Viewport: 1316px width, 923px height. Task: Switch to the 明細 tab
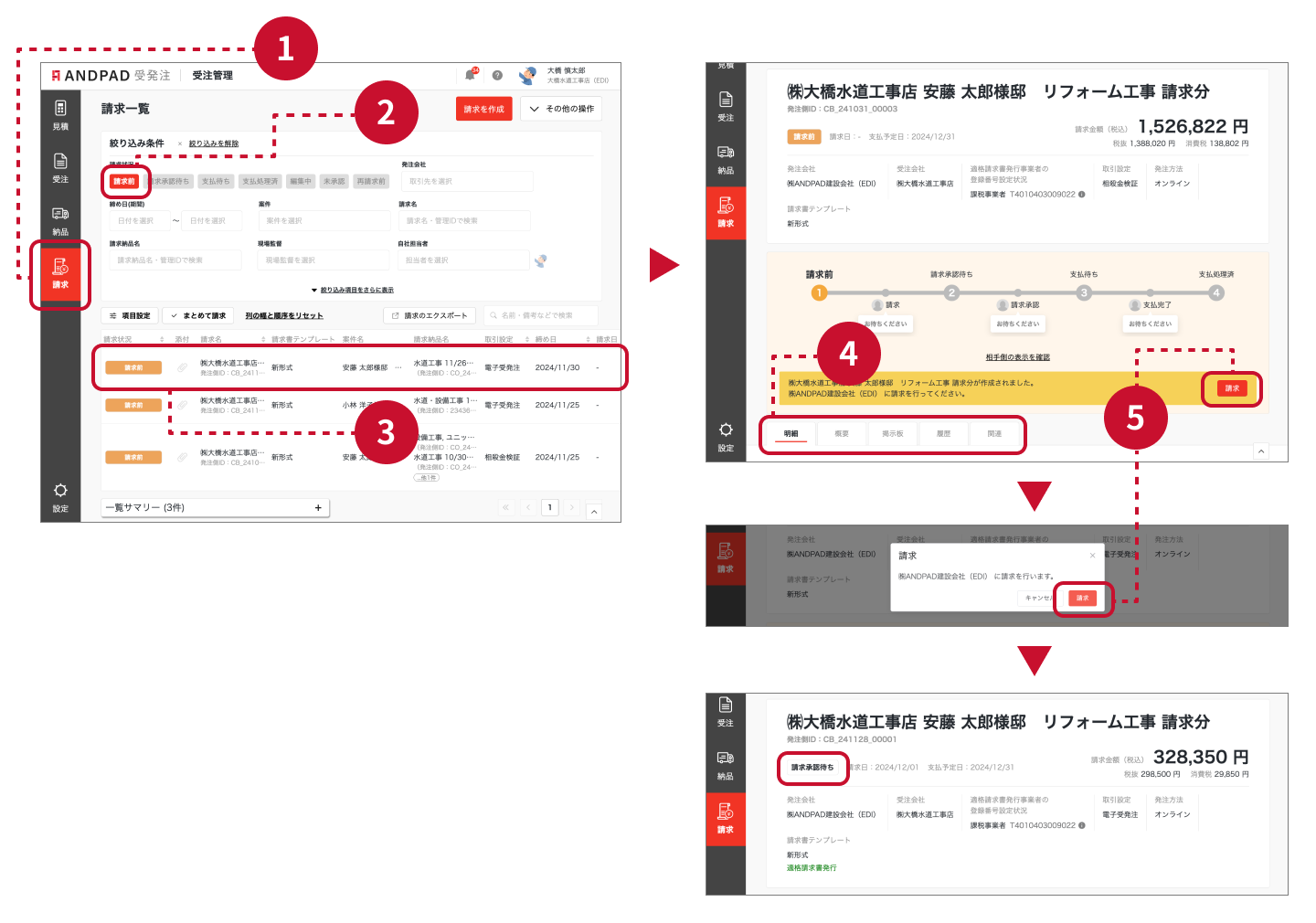[x=791, y=434]
